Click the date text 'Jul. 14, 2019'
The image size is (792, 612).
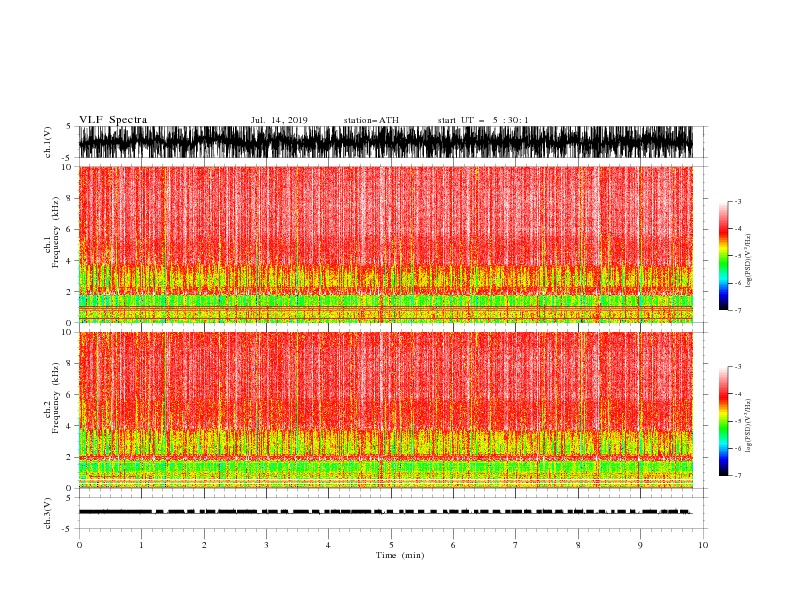(279, 120)
